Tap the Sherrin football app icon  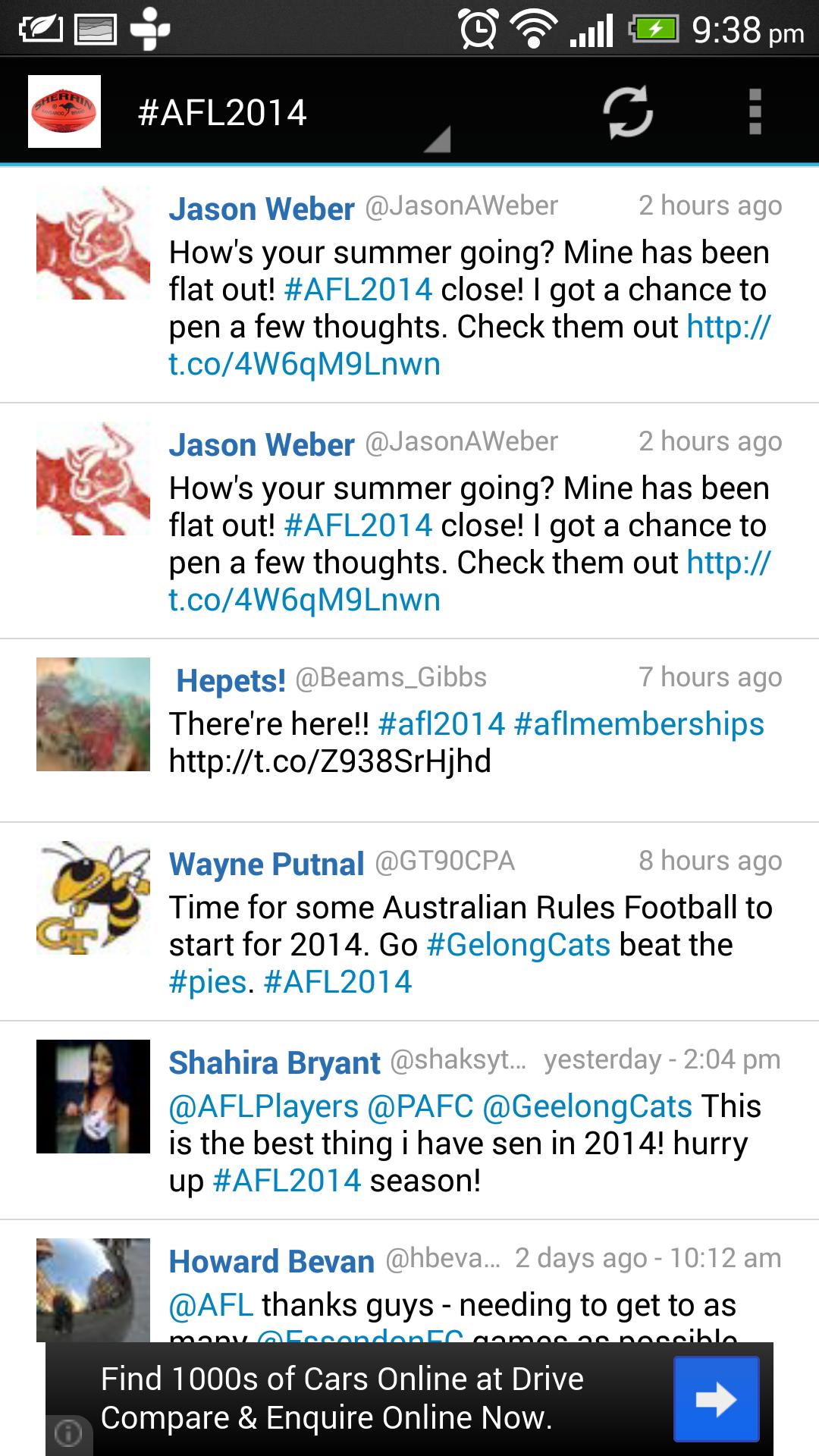64,111
